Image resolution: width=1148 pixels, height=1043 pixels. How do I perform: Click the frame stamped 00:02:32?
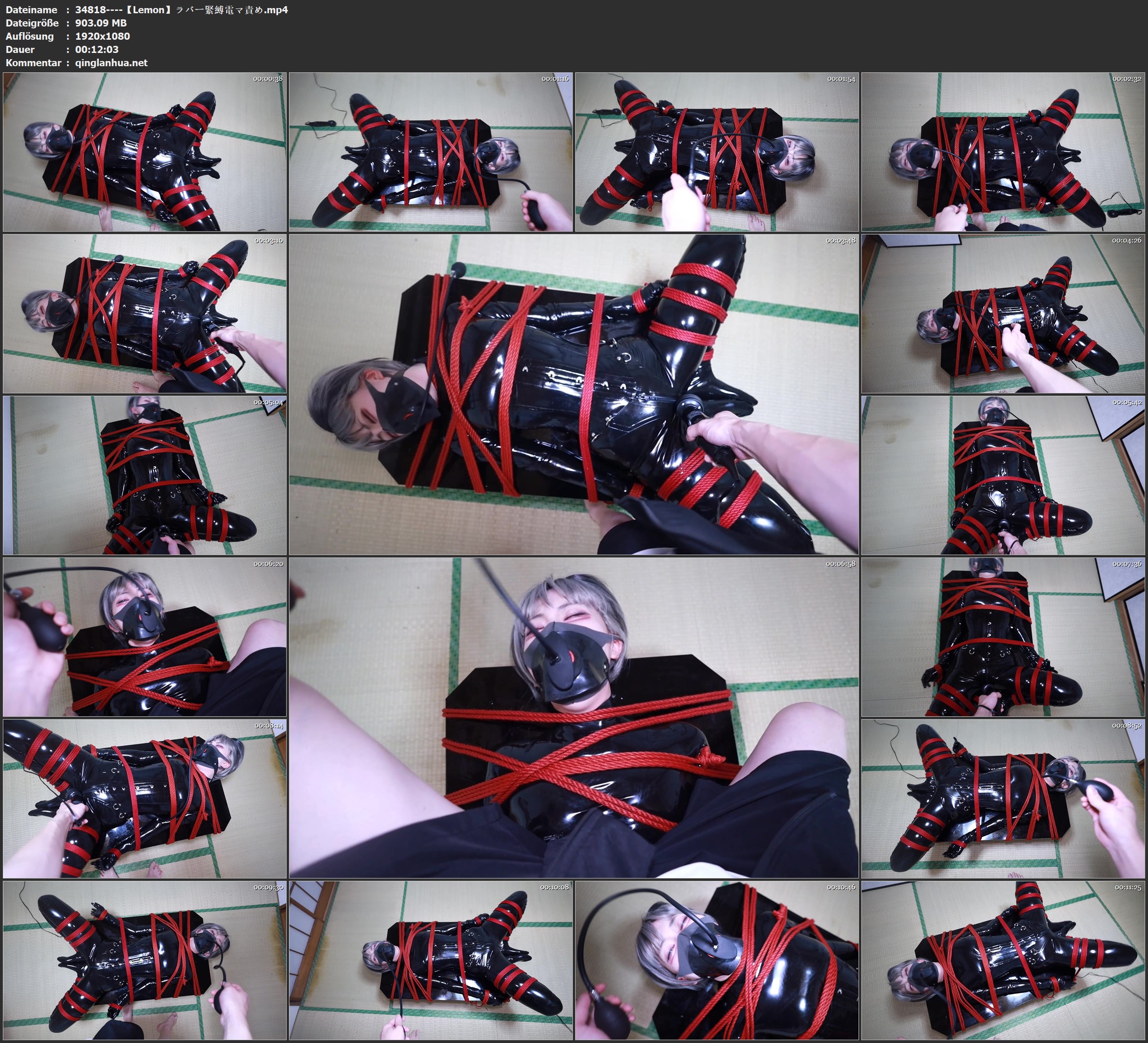(1003, 152)
